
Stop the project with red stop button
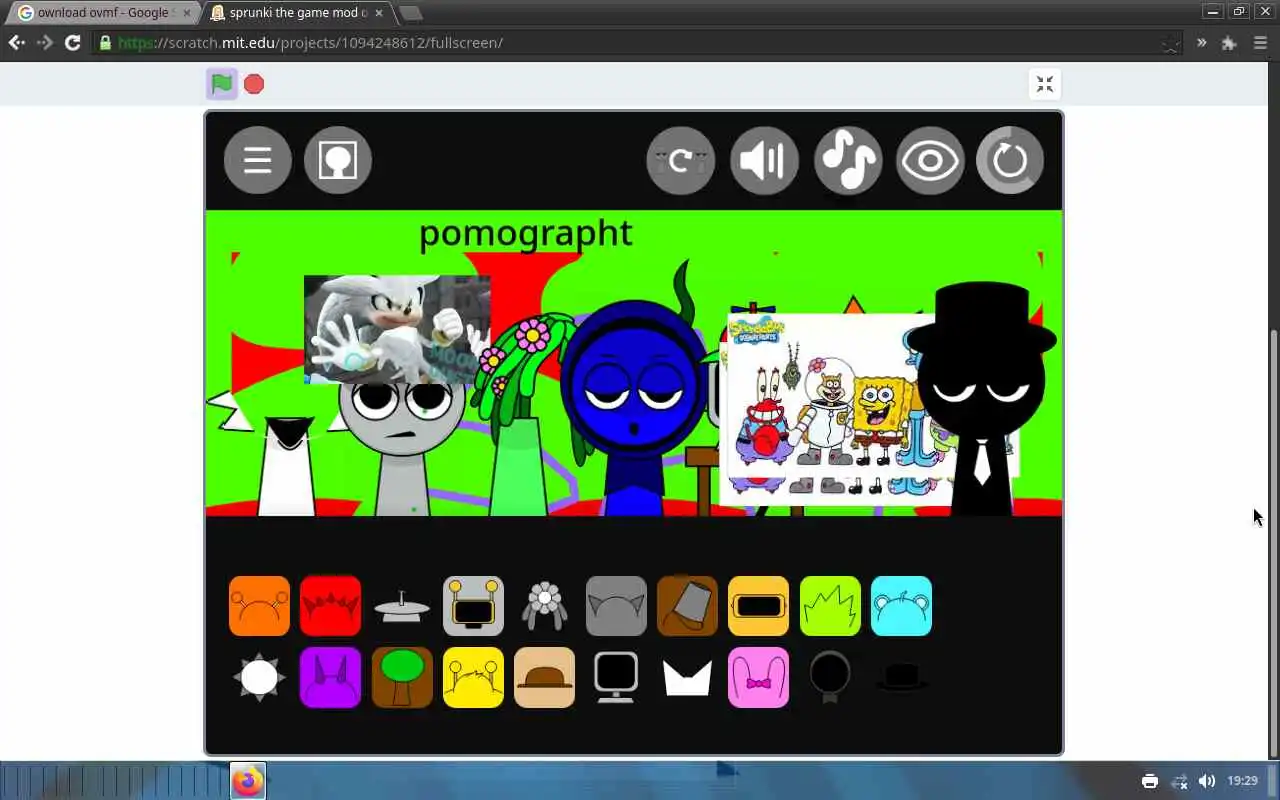pos(254,84)
